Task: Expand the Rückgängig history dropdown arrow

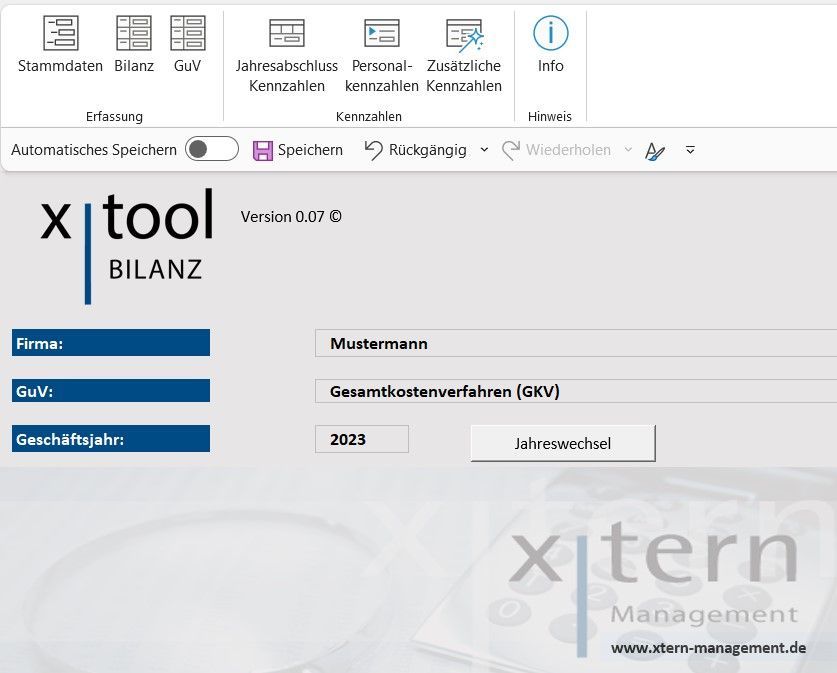Action: coord(484,150)
